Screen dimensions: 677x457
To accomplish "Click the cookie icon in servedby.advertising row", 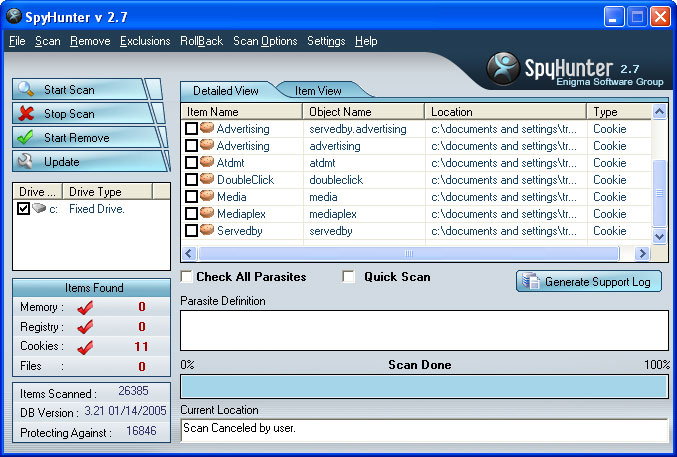I will 207,128.
